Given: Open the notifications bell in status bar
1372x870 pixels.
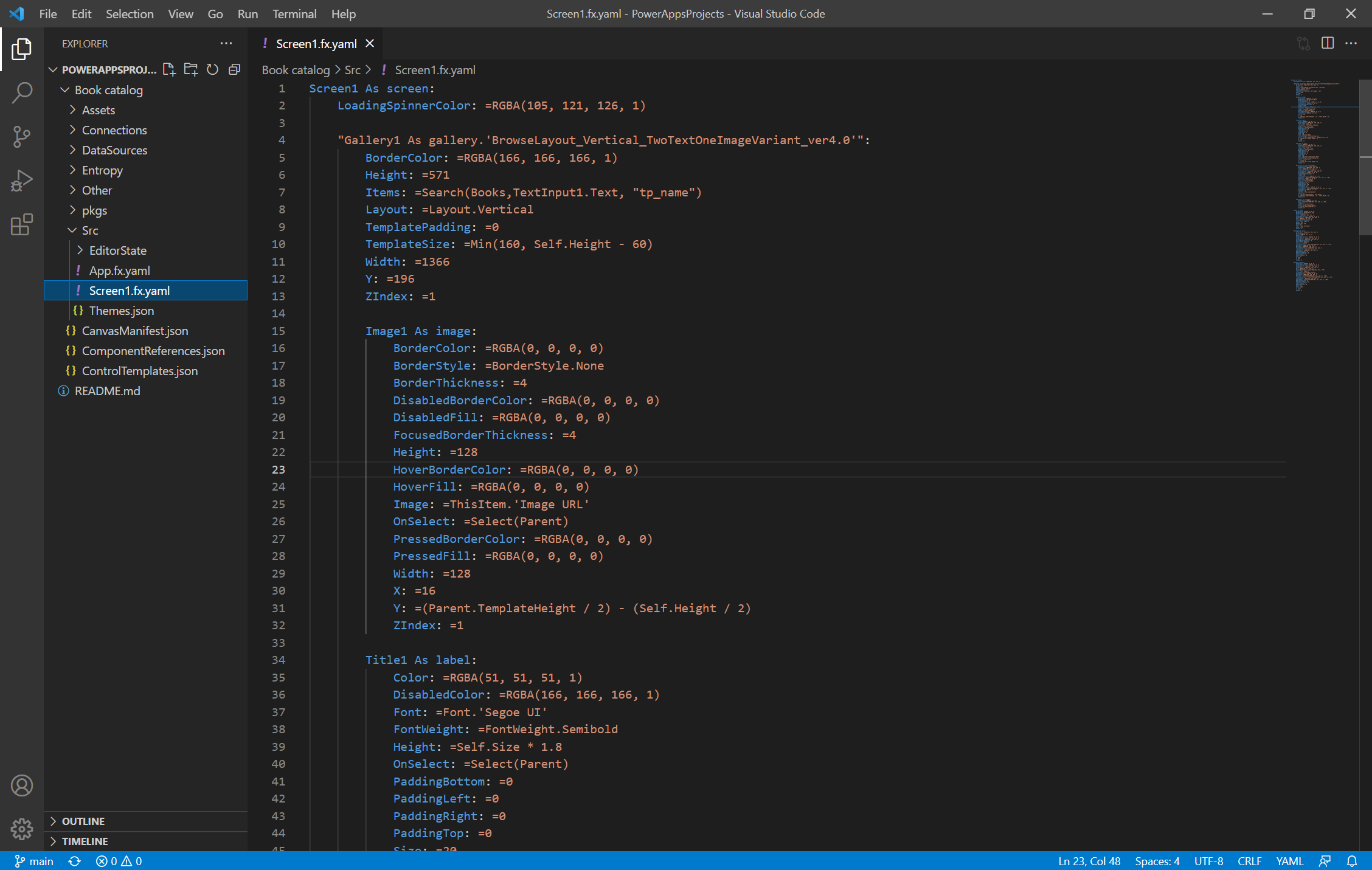Looking at the screenshot, I should tap(1352, 861).
